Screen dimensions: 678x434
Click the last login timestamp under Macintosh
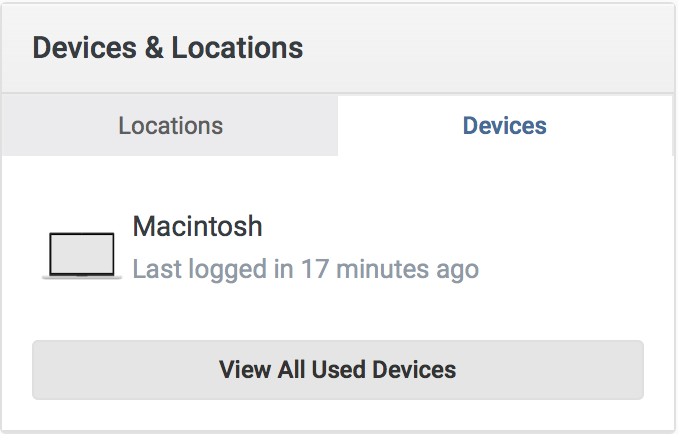(305, 269)
